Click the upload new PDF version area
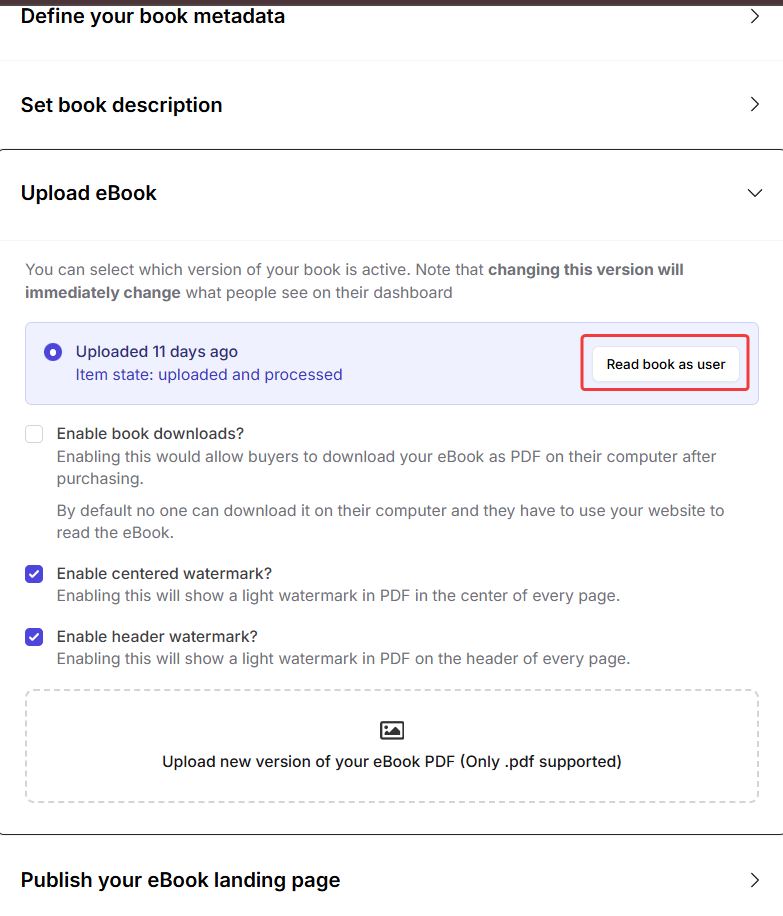The height and width of the screenshot is (916, 783). click(x=392, y=746)
